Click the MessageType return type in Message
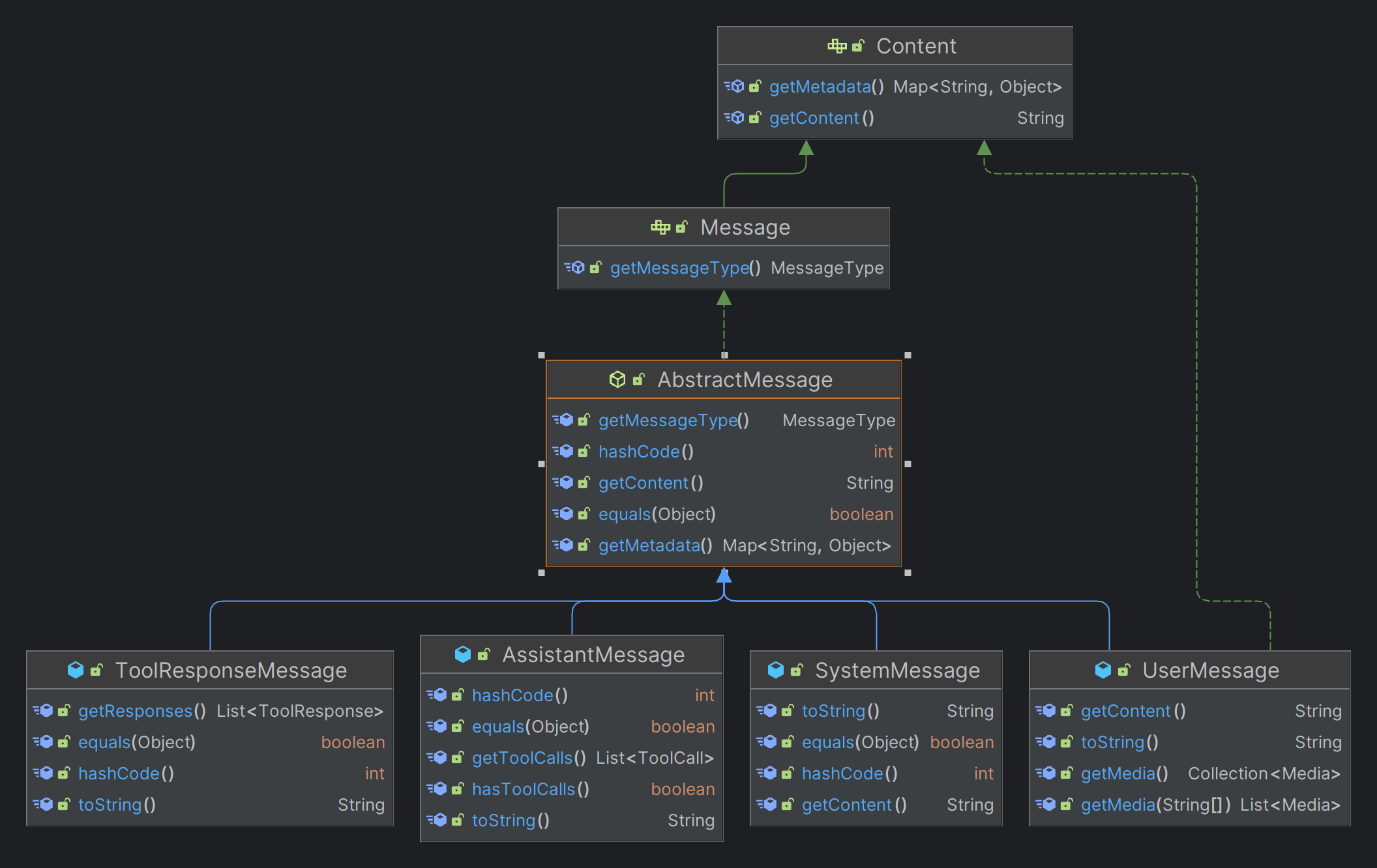 tap(827, 268)
